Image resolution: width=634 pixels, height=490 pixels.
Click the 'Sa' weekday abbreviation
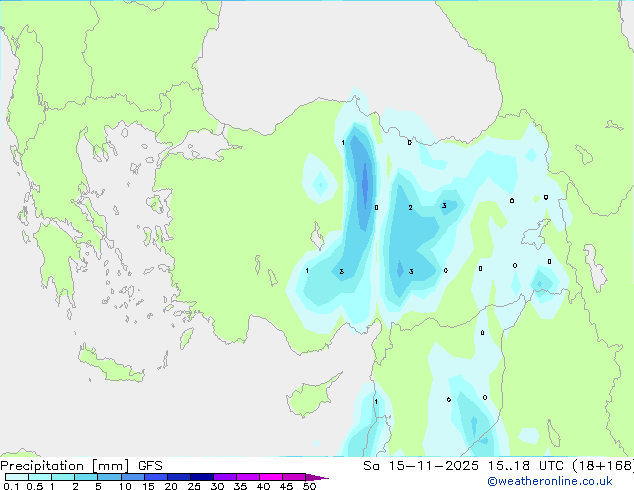coord(371,466)
